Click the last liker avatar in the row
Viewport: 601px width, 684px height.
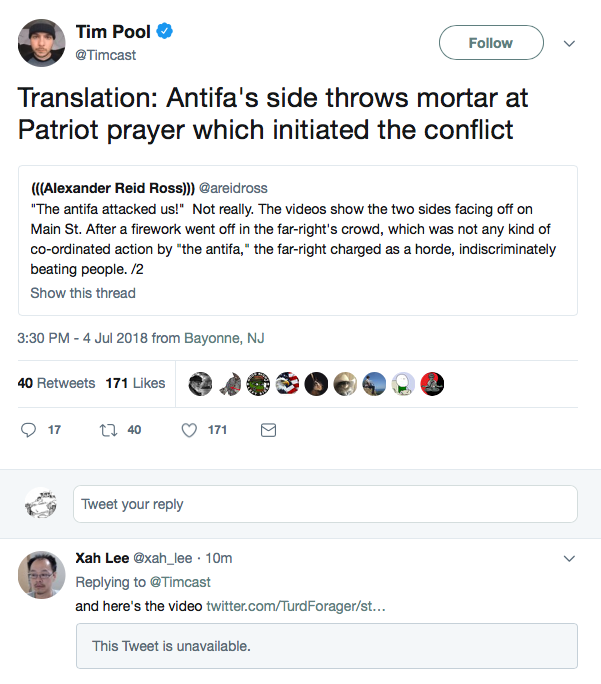(x=432, y=383)
